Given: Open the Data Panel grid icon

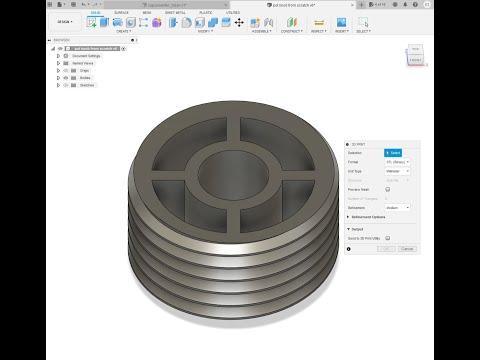Looking at the screenshot, I should (x=50, y=4).
